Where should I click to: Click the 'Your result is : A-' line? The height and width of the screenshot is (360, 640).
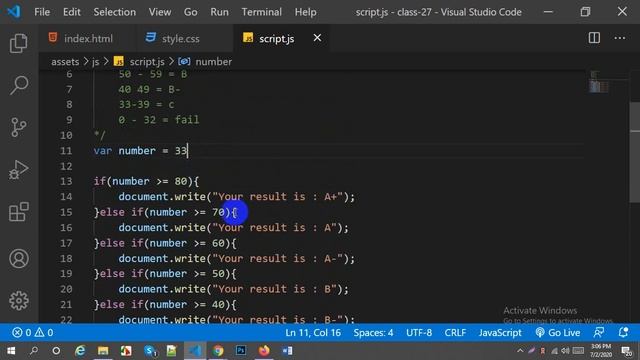(x=237, y=258)
